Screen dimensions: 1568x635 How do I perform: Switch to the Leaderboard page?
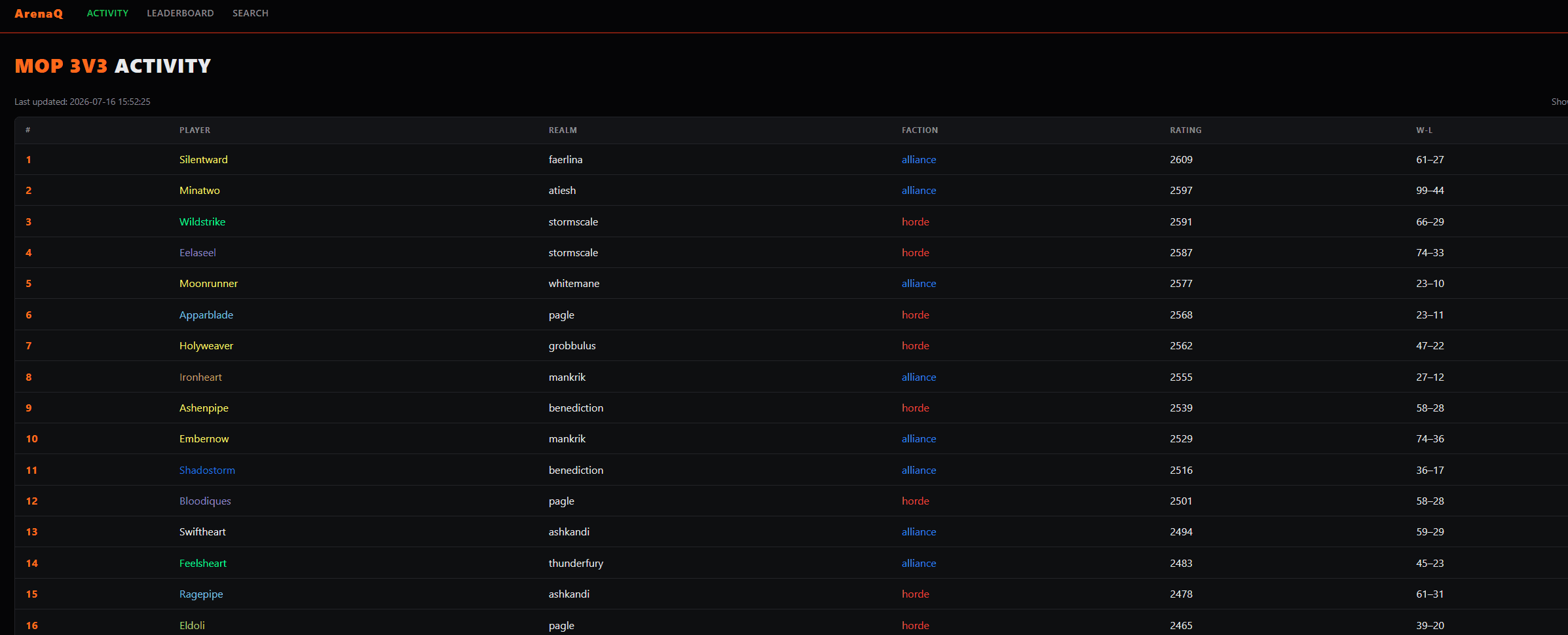click(x=180, y=13)
